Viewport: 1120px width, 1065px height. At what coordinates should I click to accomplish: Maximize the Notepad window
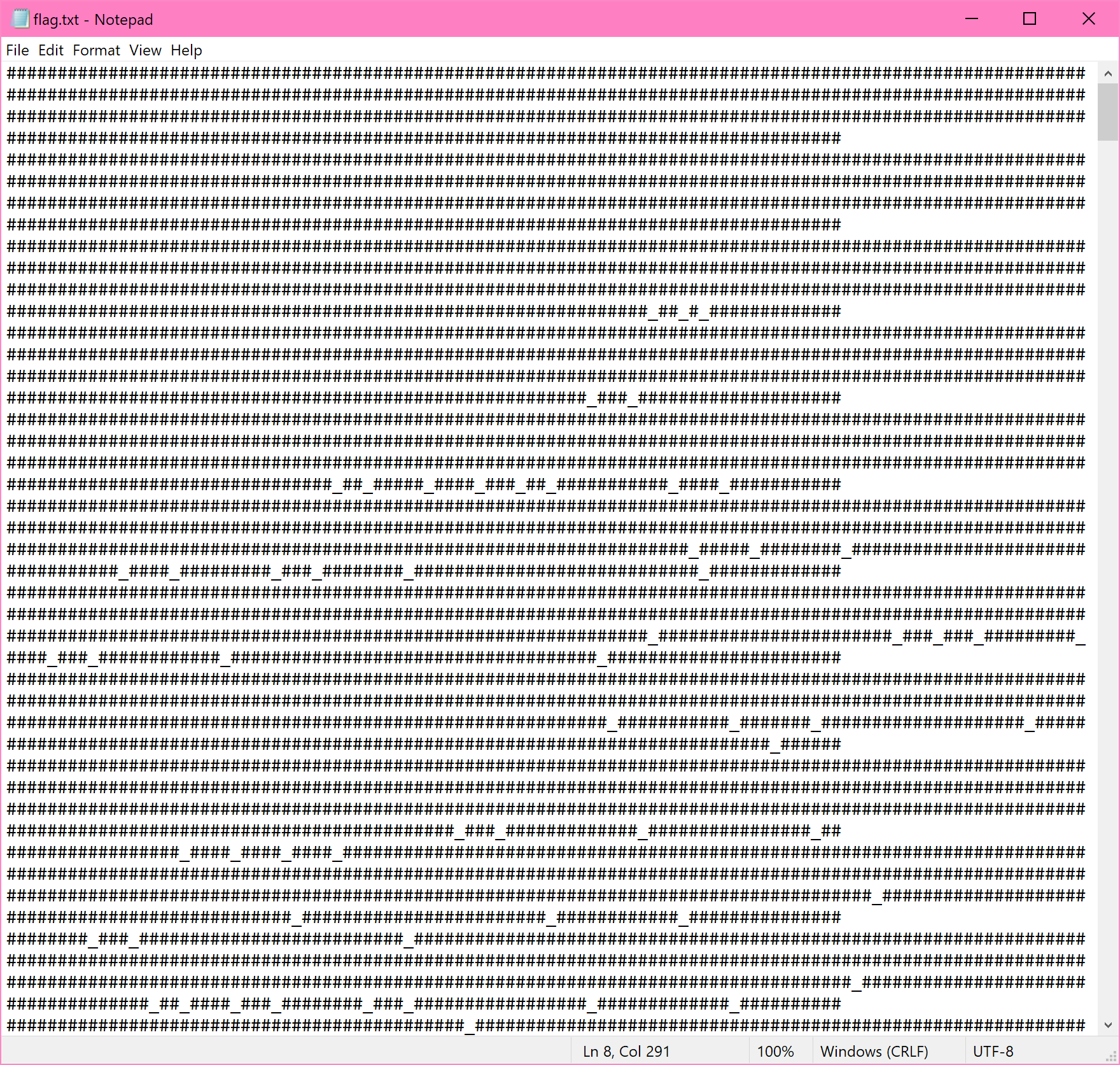(1029, 19)
